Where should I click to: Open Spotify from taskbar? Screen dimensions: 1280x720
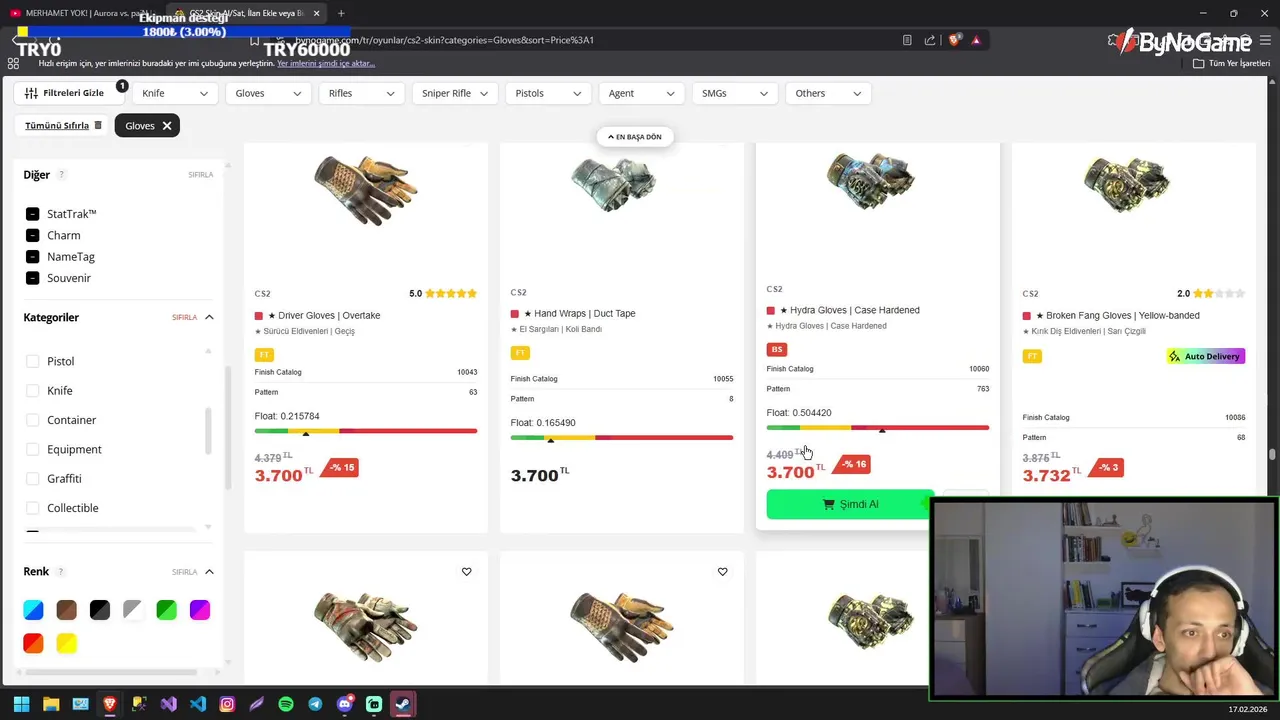(286, 704)
